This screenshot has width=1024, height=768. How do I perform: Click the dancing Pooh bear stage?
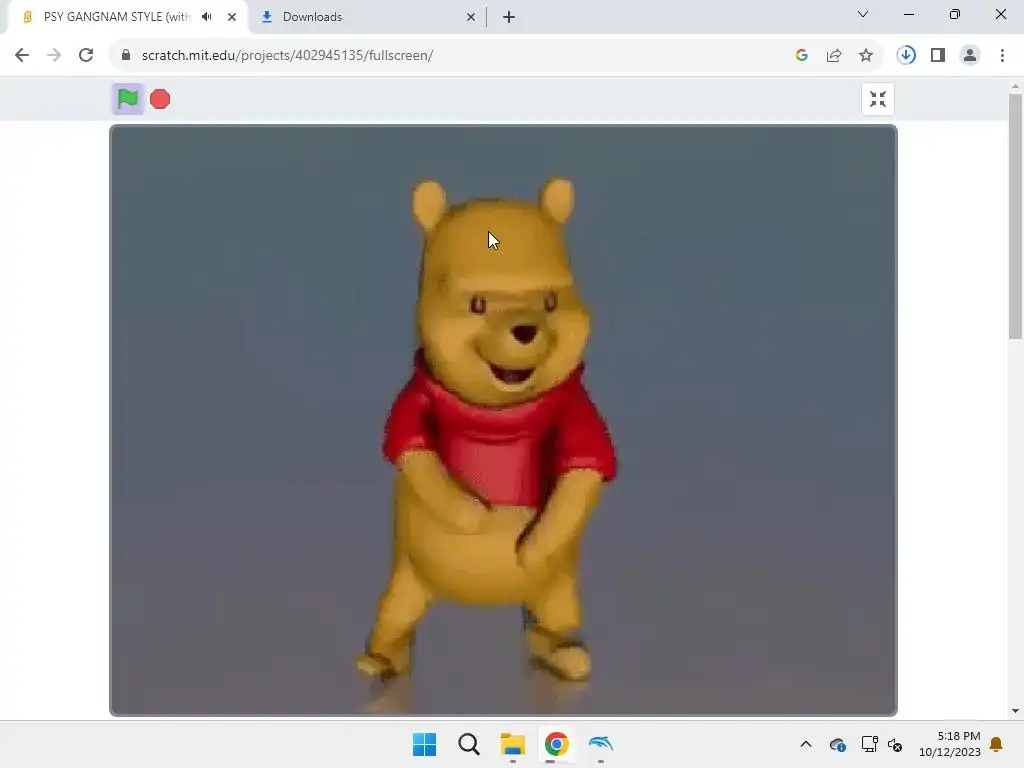[504, 421]
